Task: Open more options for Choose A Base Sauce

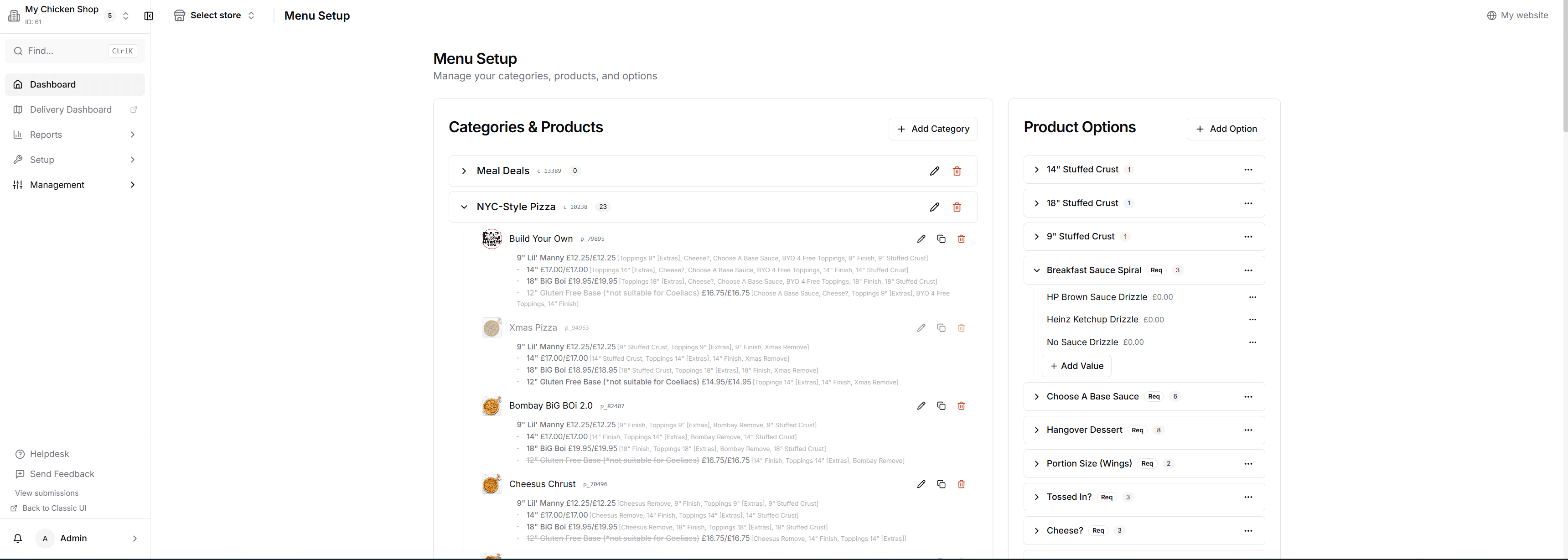Action: coord(1248,397)
